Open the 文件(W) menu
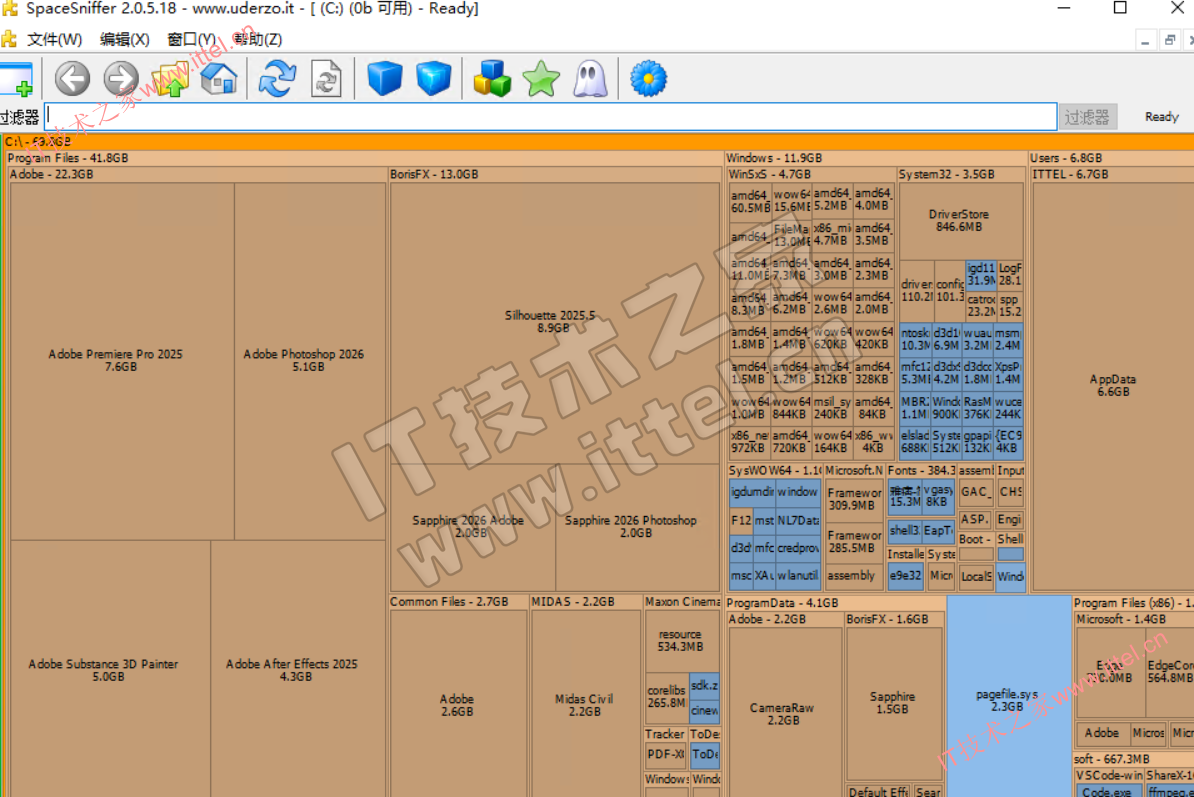The width and height of the screenshot is (1194, 797). click(x=54, y=40)
